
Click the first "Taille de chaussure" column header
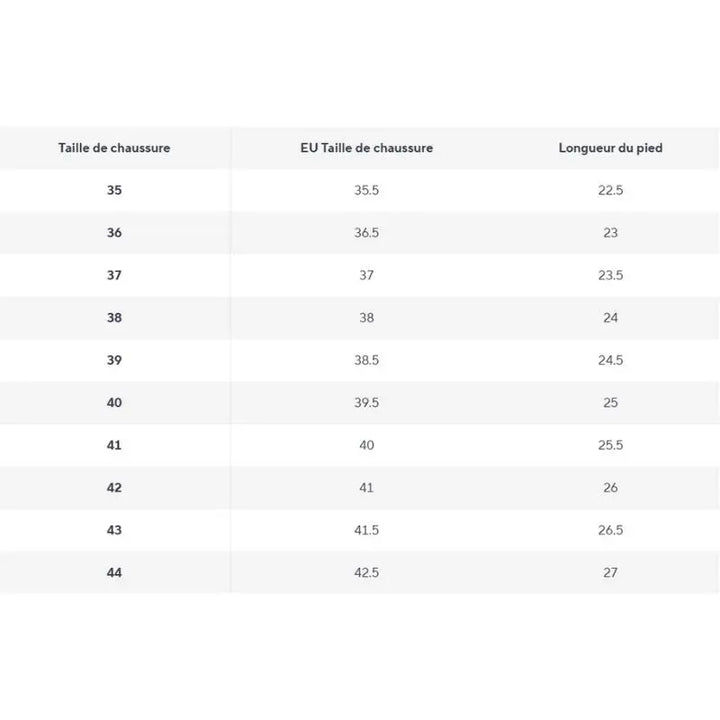pos(114,148)
